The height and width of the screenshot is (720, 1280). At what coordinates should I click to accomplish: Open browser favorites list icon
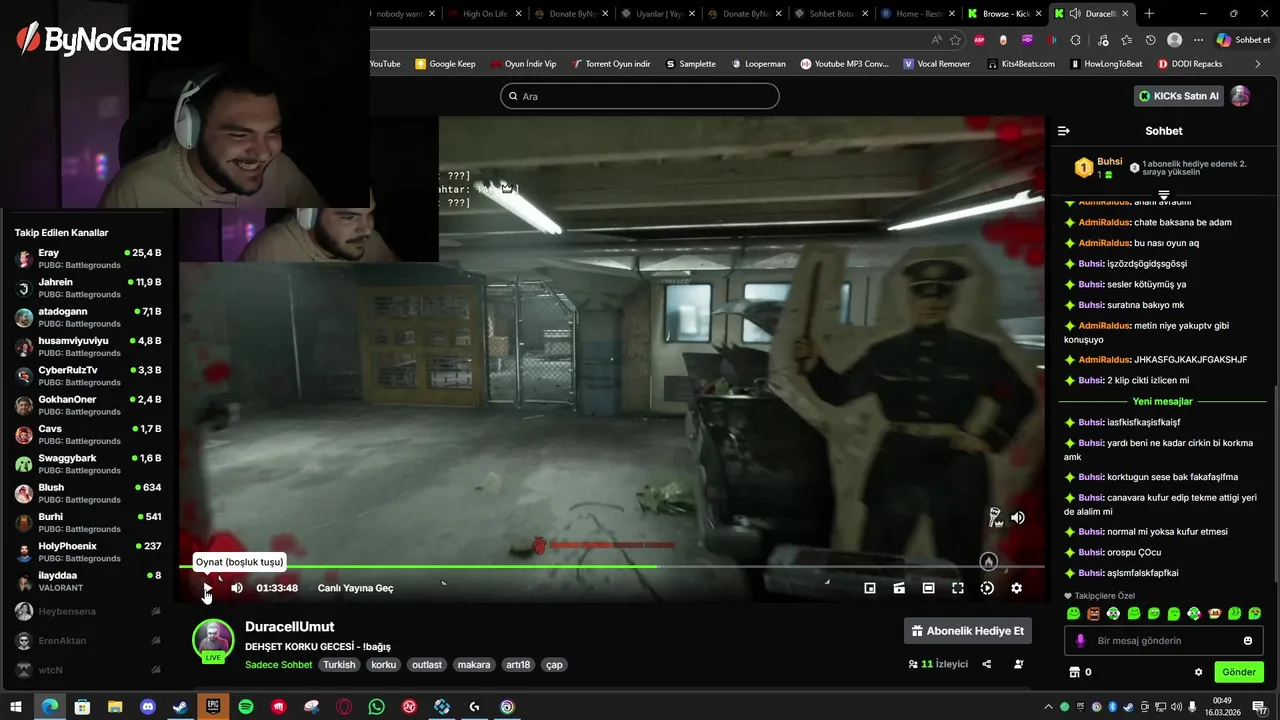click(x=1127, y=40)
